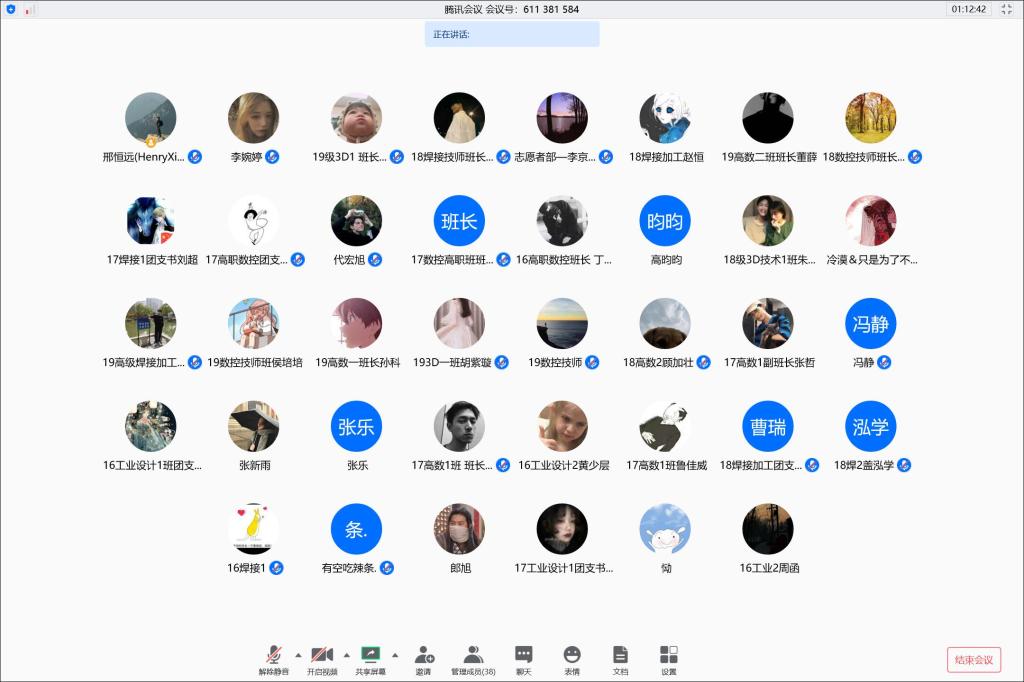Open share options arrow beside 共享屏幕
1024x682 pixels.
coord(395,655)
